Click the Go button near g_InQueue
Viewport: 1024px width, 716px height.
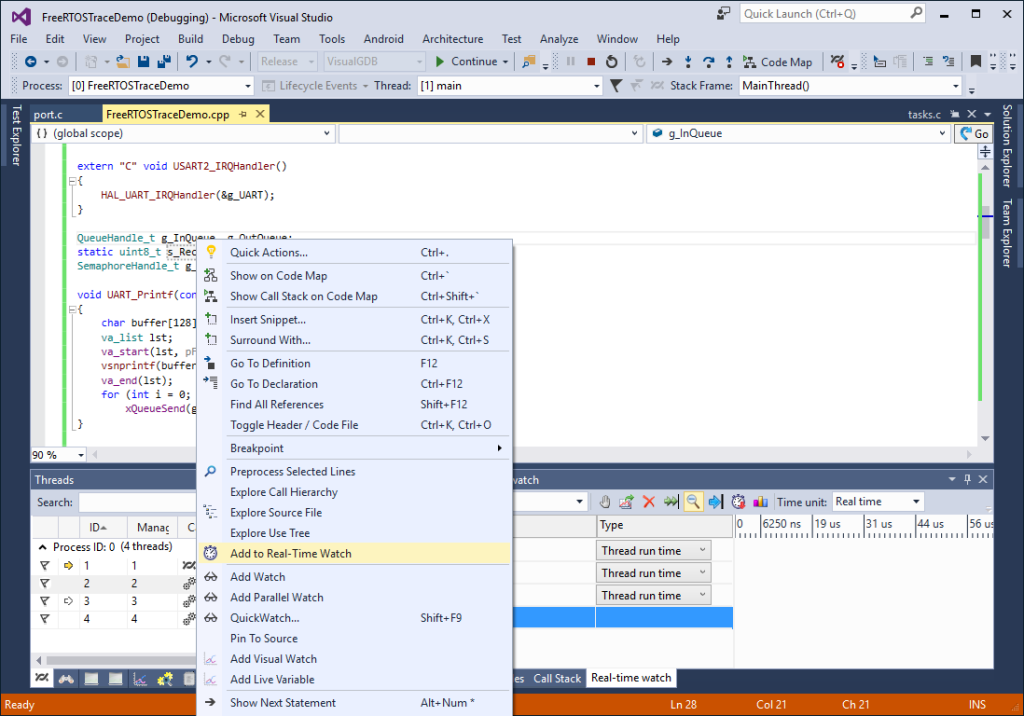click(976, 133)
